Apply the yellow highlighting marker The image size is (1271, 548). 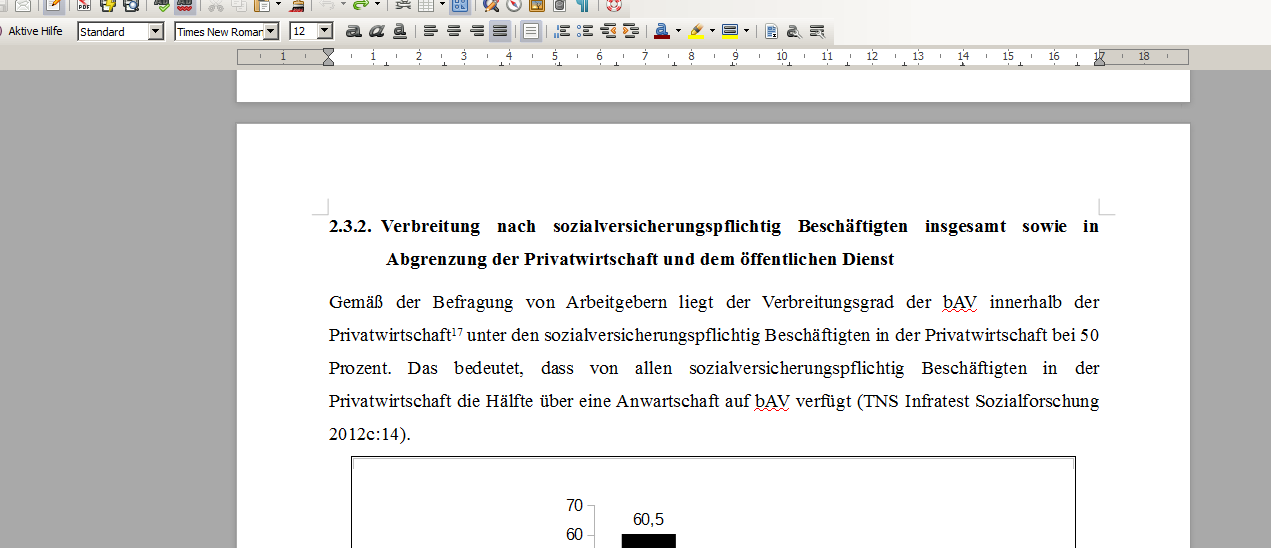coord(696,31)
